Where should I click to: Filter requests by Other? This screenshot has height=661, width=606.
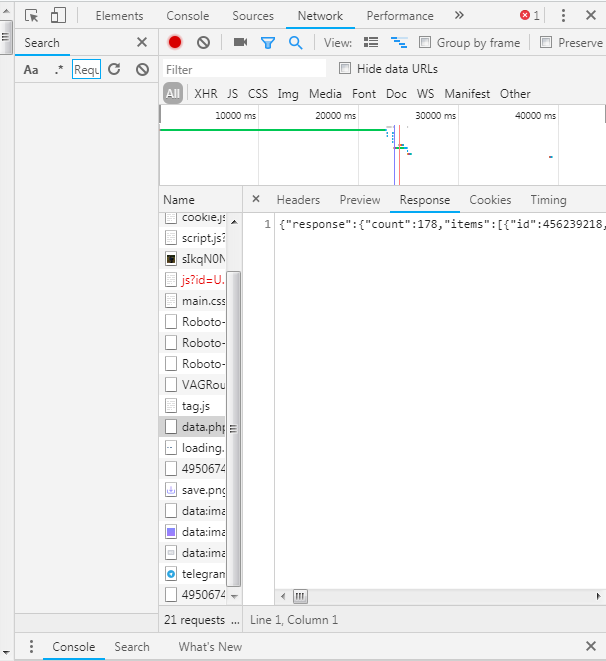pos(515,94)
